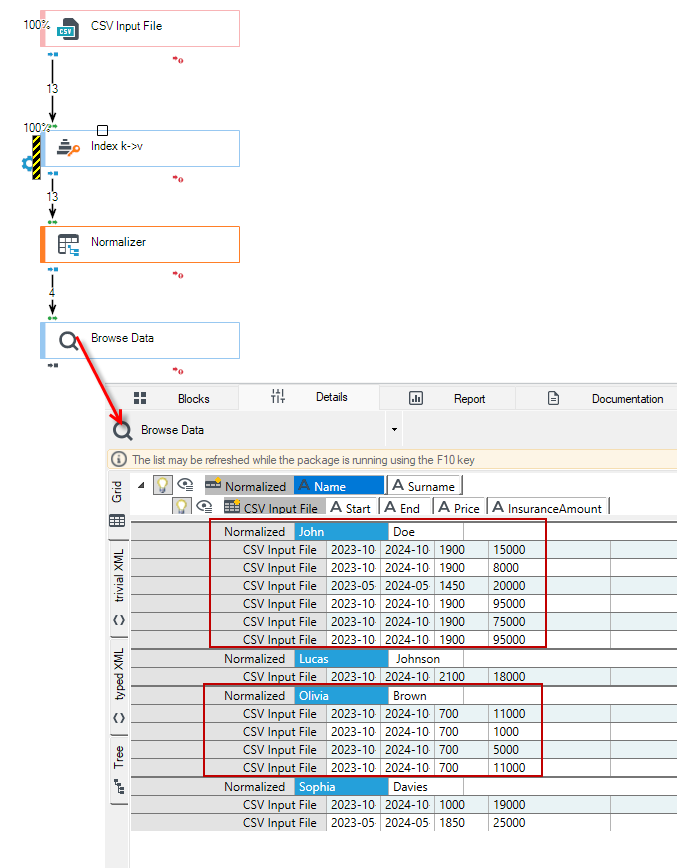Select the CSV Input File block icon

point(68,29)
